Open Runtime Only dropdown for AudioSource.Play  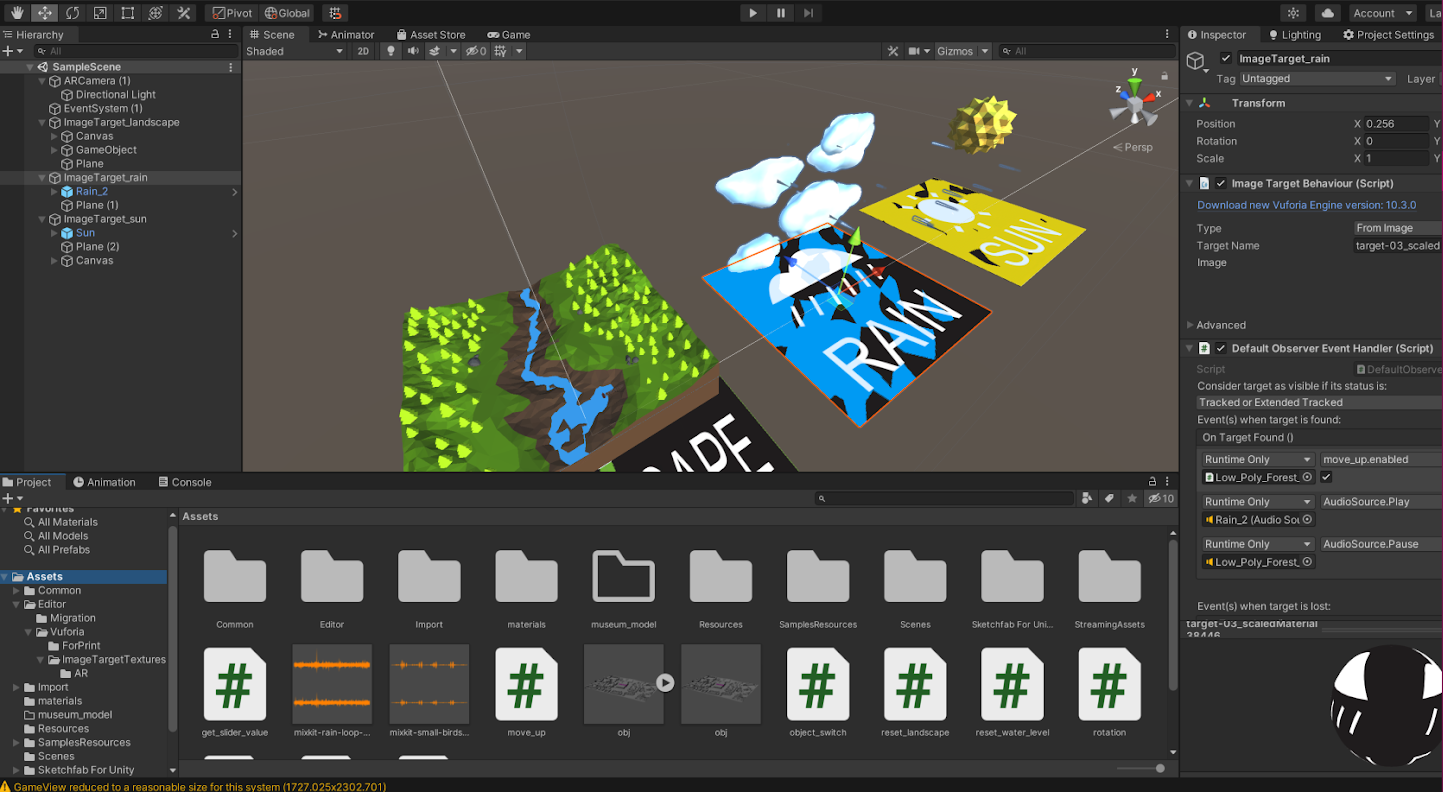pos(1258,502)
